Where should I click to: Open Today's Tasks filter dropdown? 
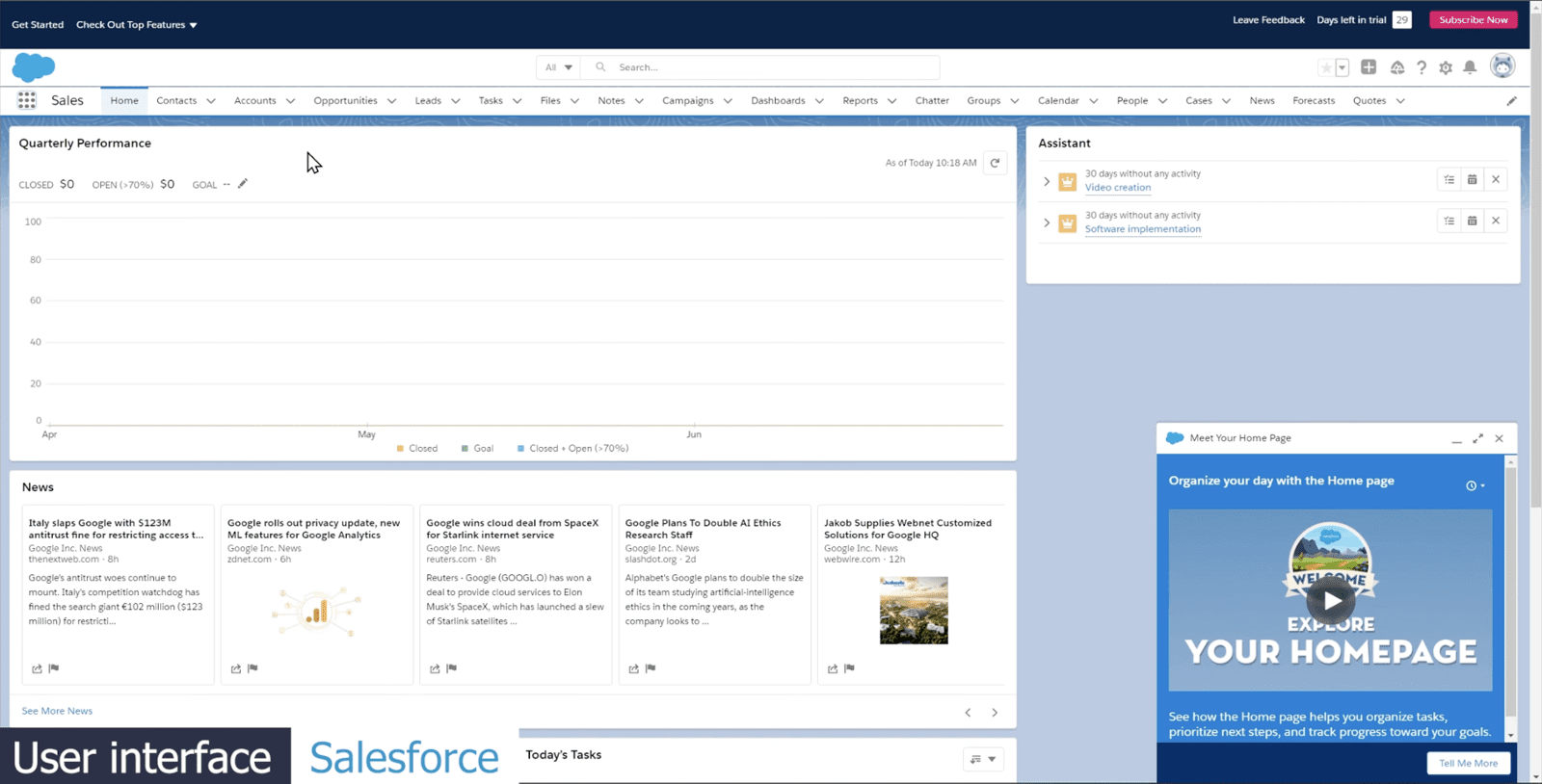point(983,759)
